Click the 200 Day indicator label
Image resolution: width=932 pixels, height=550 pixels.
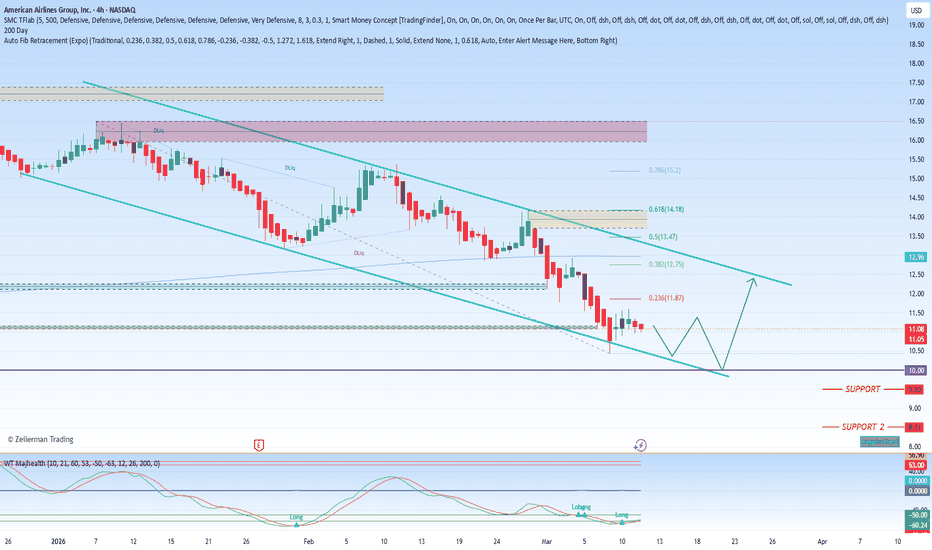tap(17, 30)
